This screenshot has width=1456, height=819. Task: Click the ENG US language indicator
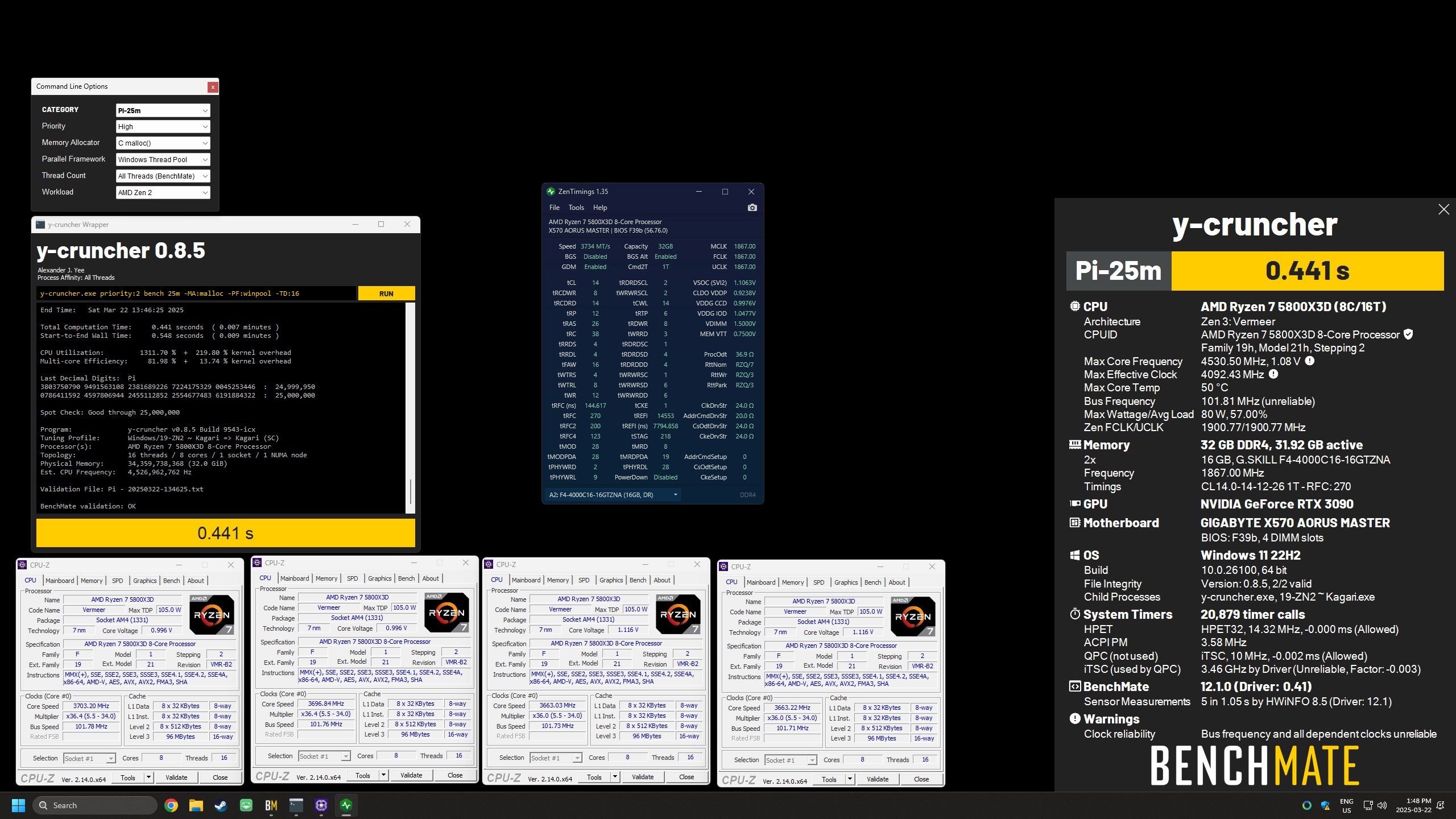[1347, 805]
